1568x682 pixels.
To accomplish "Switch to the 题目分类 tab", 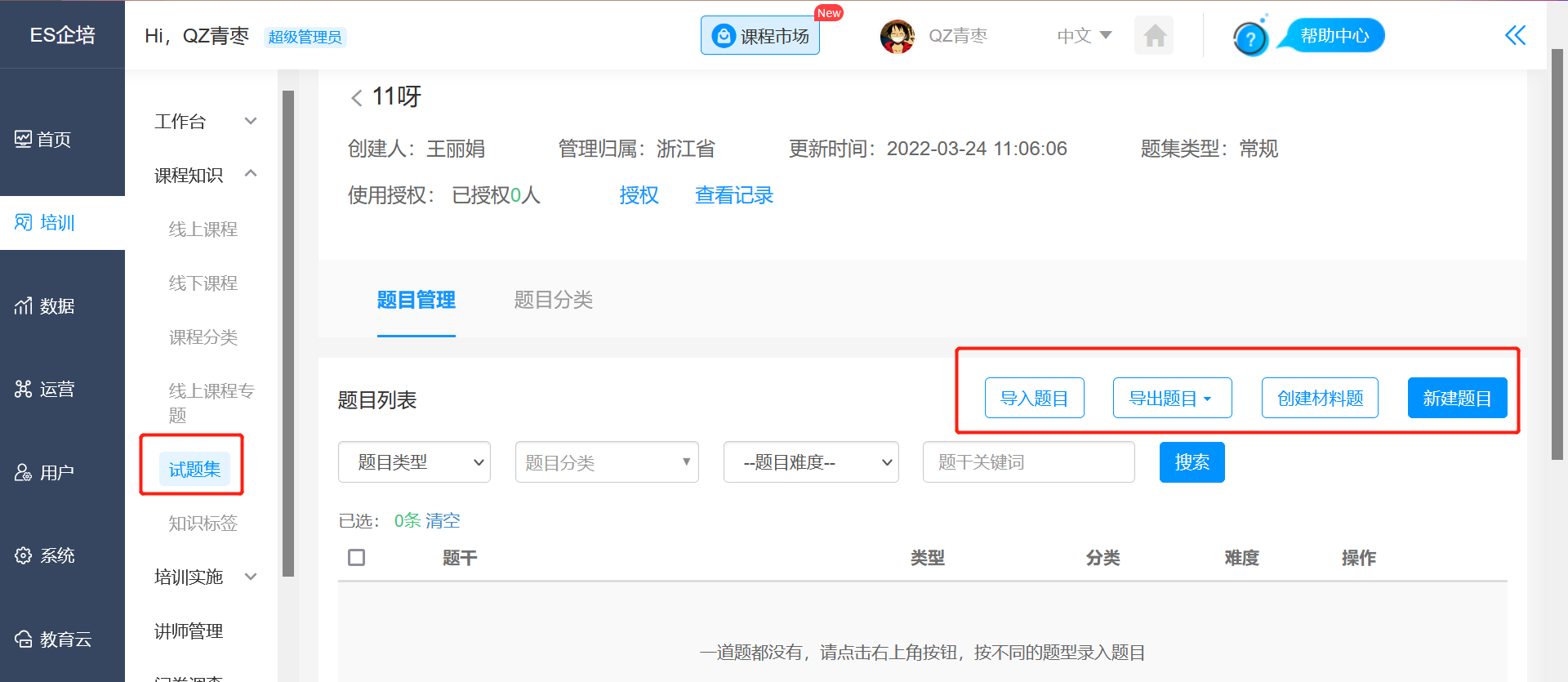I will pos(553,300).
